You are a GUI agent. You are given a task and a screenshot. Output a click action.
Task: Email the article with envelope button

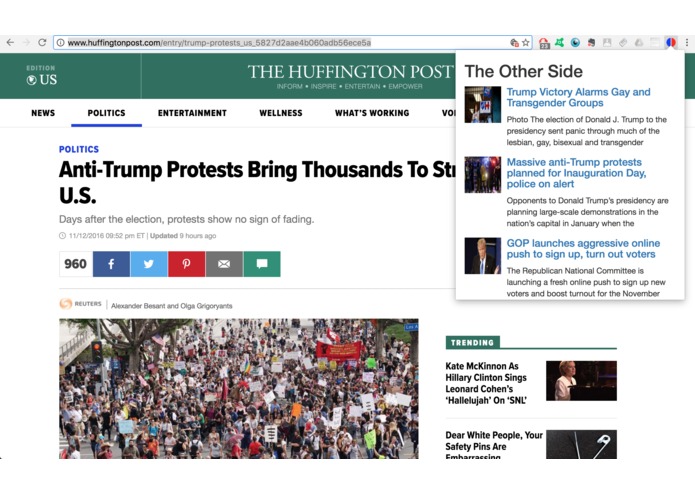click(224, 264)
